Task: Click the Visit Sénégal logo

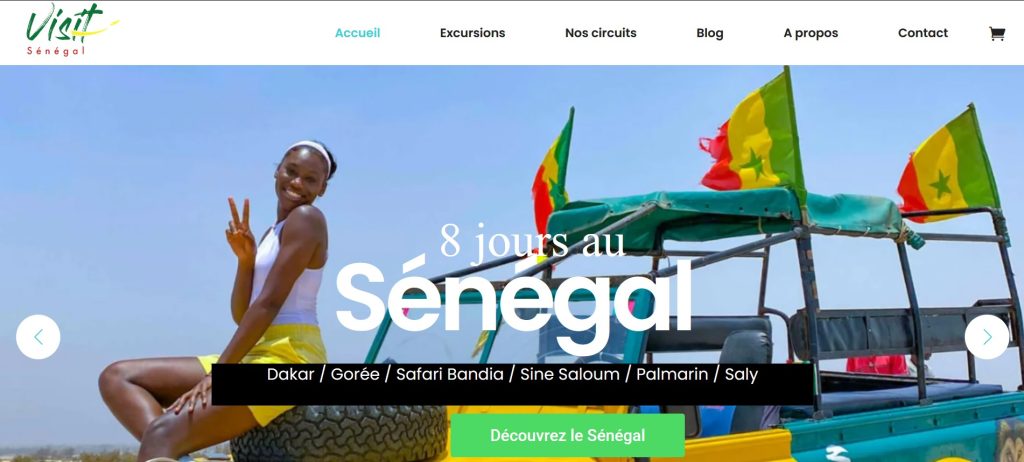Action: pos(72,31)
